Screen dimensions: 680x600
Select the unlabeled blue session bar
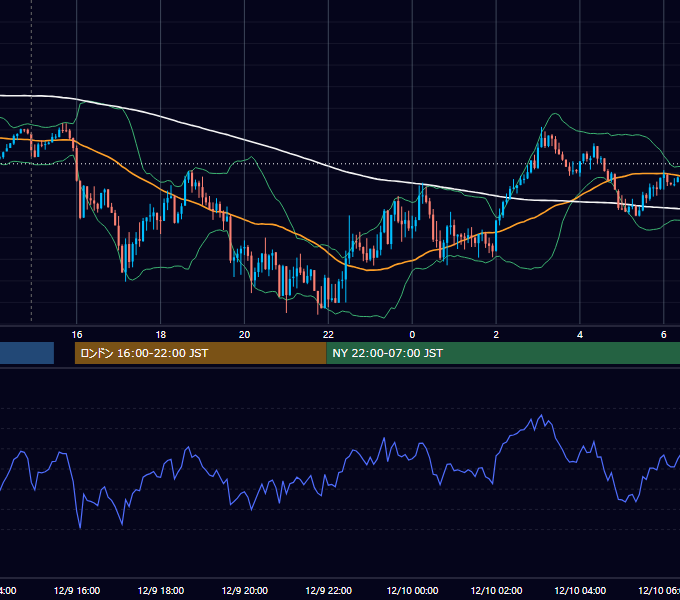(x=27, y=353)
